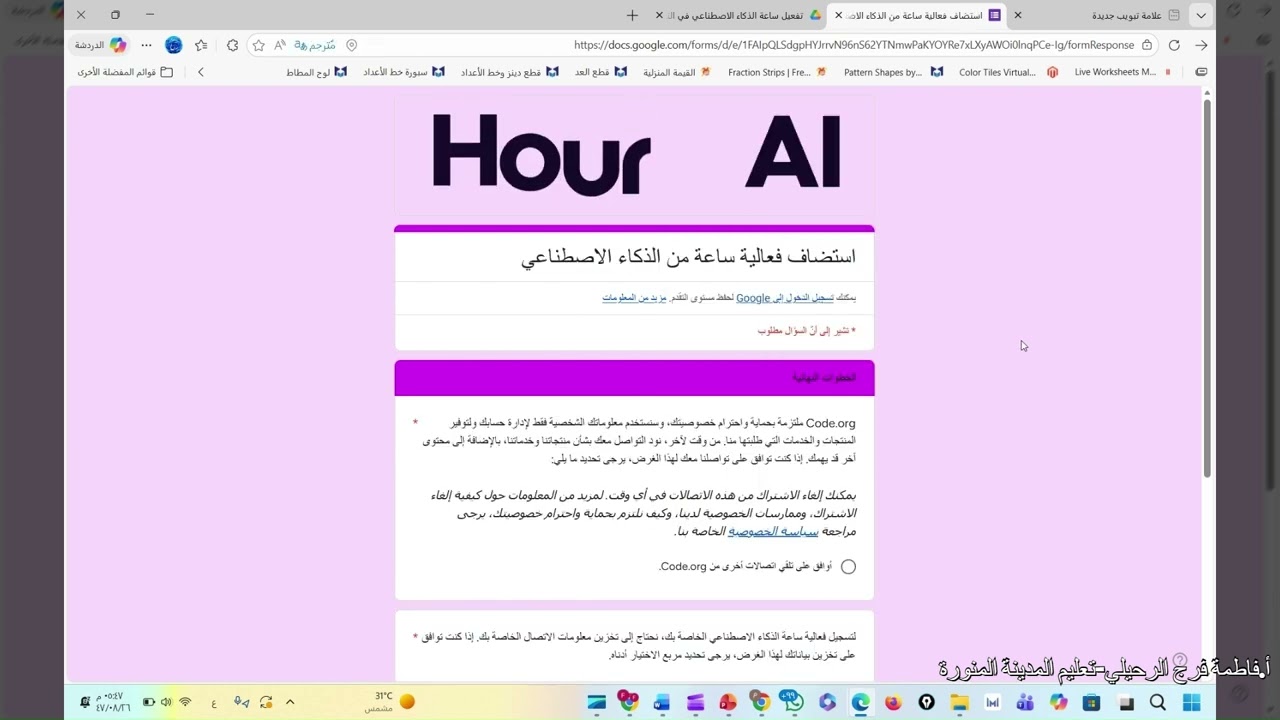Close the 'علامة تبويب جديدة' tab
The height and width of the screenshot is (720, 1280).
tap(1018, 15)
